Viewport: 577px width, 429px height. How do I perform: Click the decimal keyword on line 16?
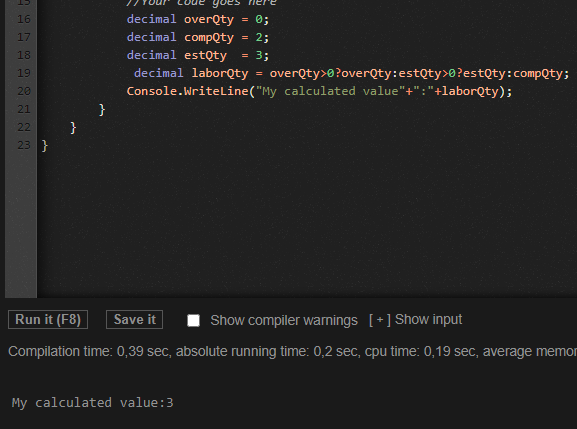pos(151,19)
